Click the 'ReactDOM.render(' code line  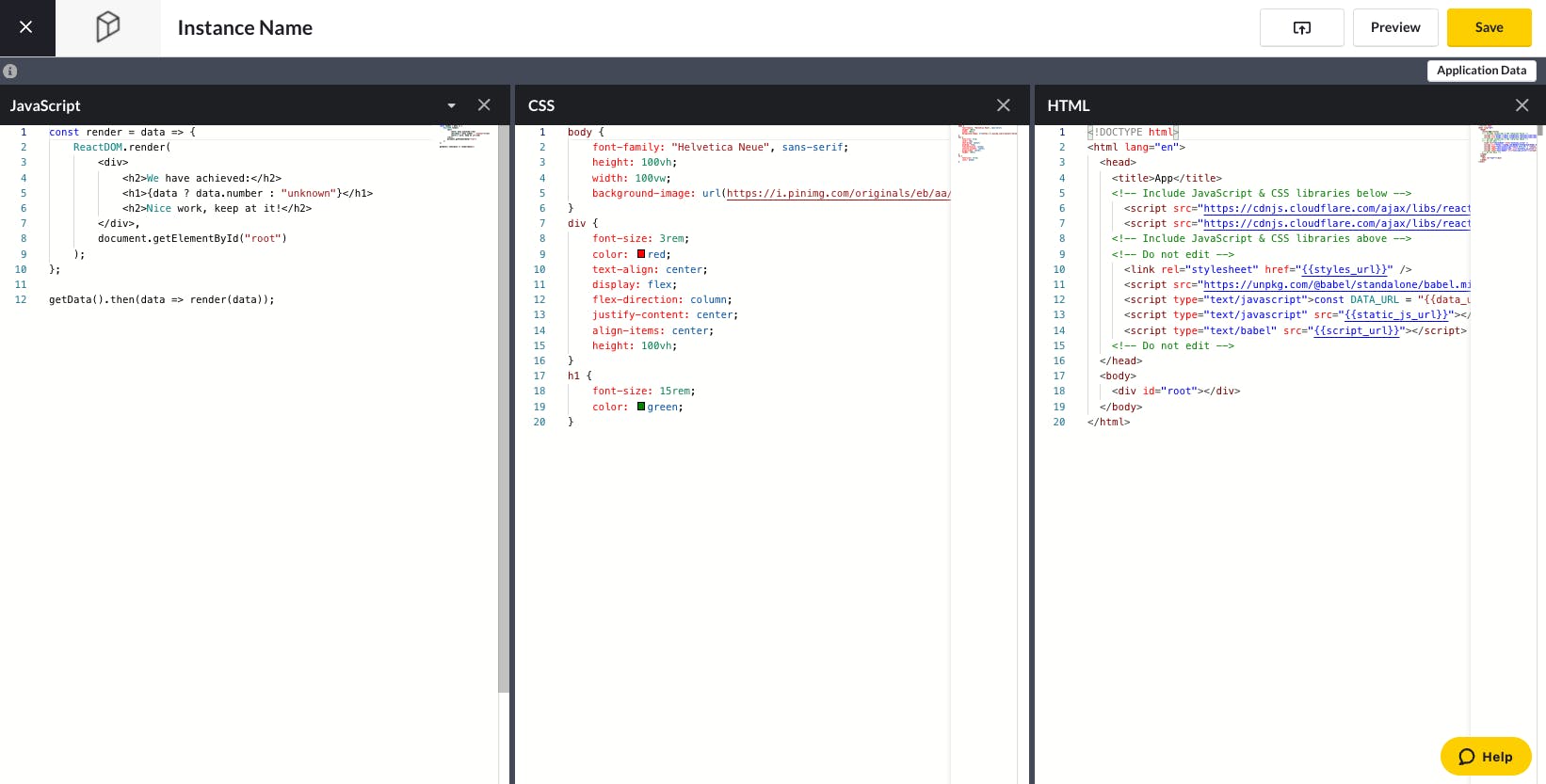(122, 147)
